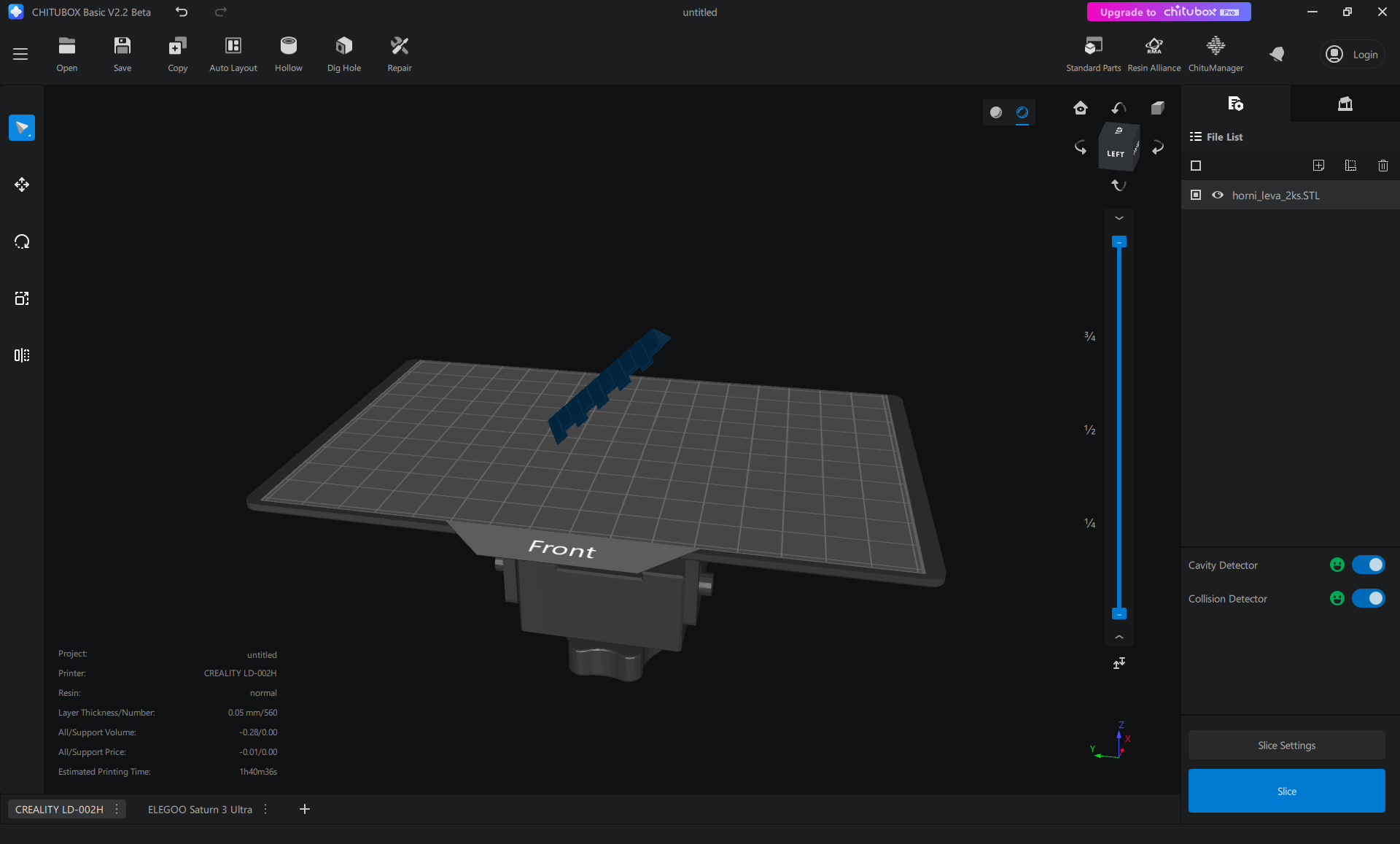1400x844 pixels.
Task: Run Auto Layout from toolbar
Action: click(x=233, y=47)
